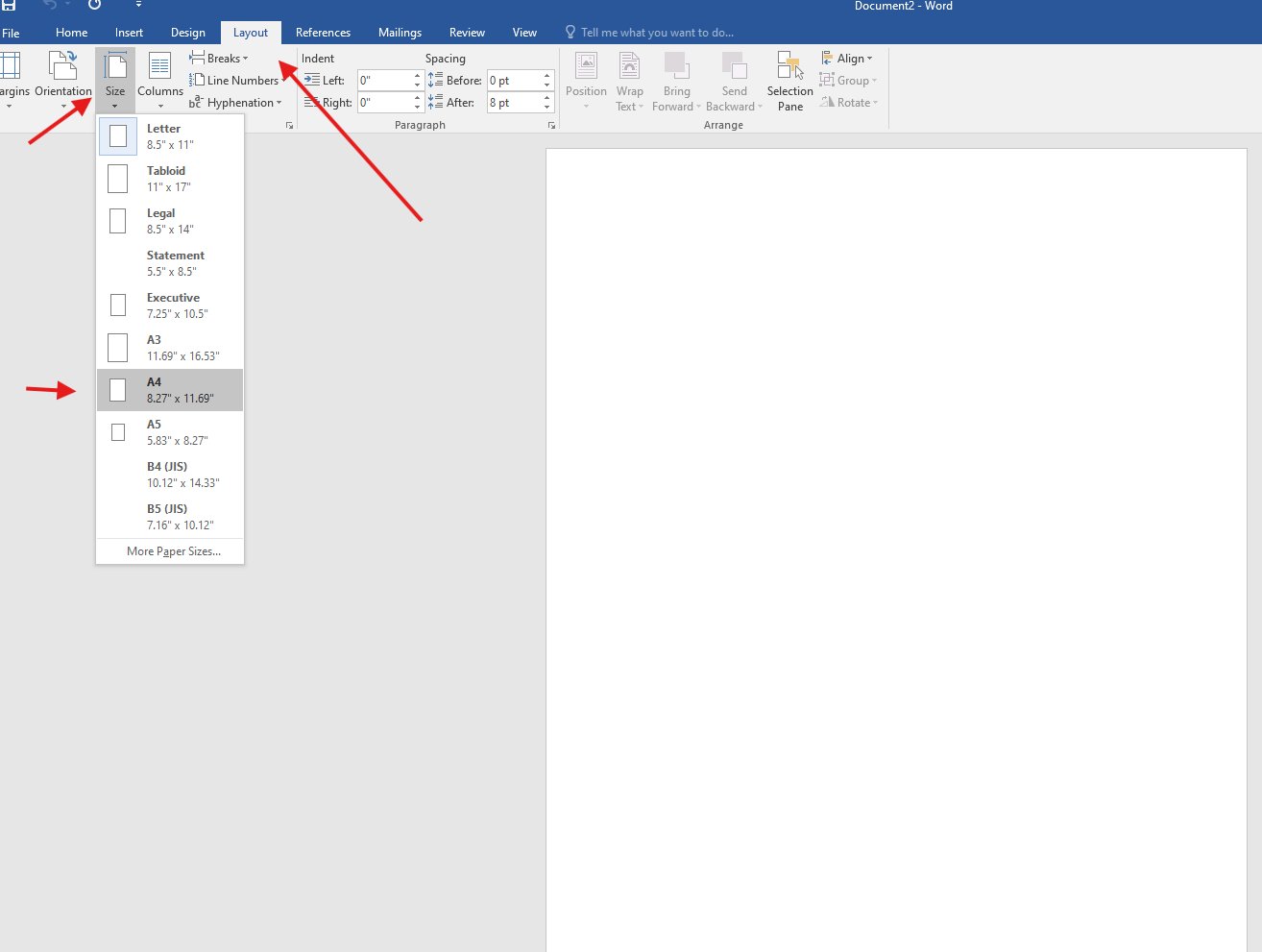This screenshot has height=952, width=1262.
Task: Open the Line Numbers dropdown
Action: click(236, 81)
